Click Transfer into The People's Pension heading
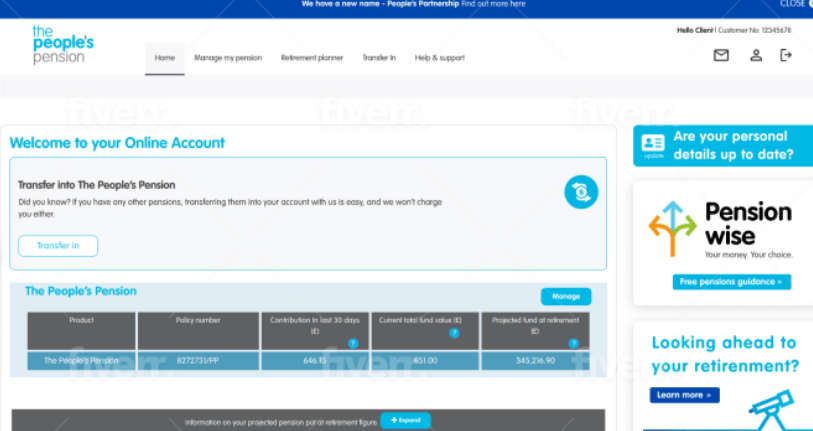 pyautogui.click(x=96, y=185)
